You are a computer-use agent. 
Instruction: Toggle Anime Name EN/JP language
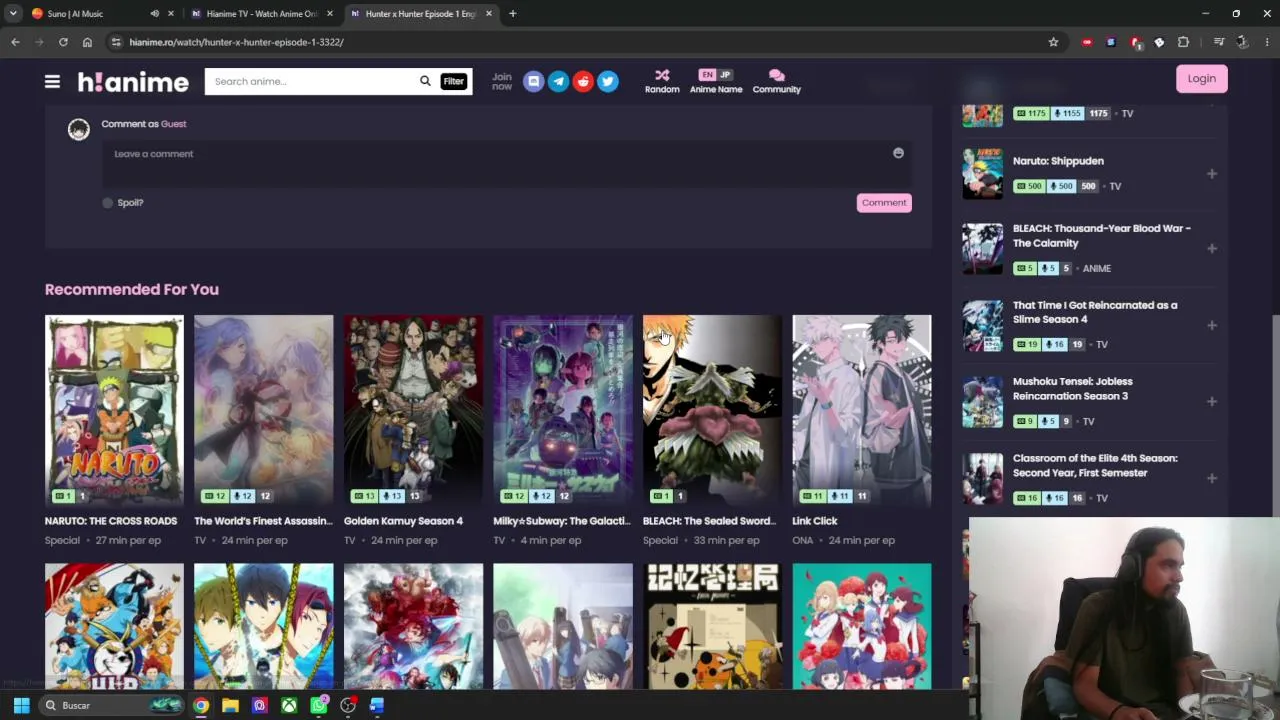pyautogui.click(x=716, y=81)
